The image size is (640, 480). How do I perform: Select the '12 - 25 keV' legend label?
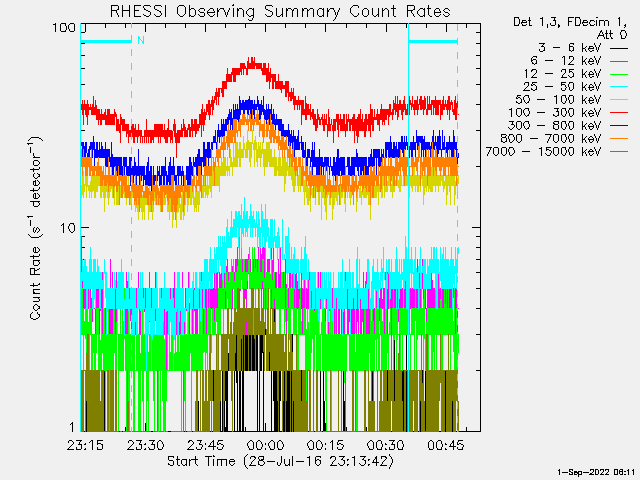point(562,74)
